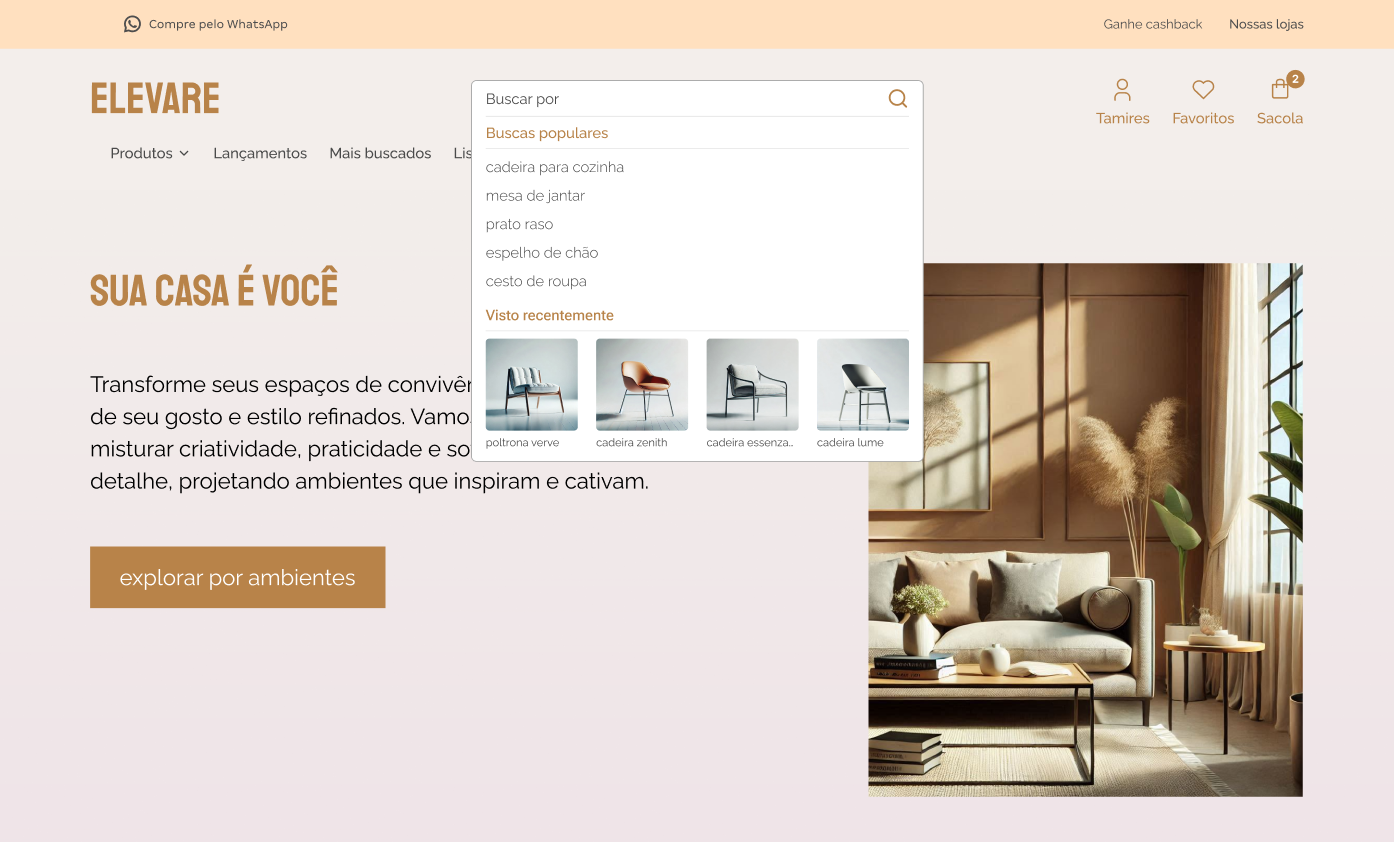Screen dimensions: 1394x842
Task: Select the cadeira para cozinha suggestion
Action: [x=555, y=167]
